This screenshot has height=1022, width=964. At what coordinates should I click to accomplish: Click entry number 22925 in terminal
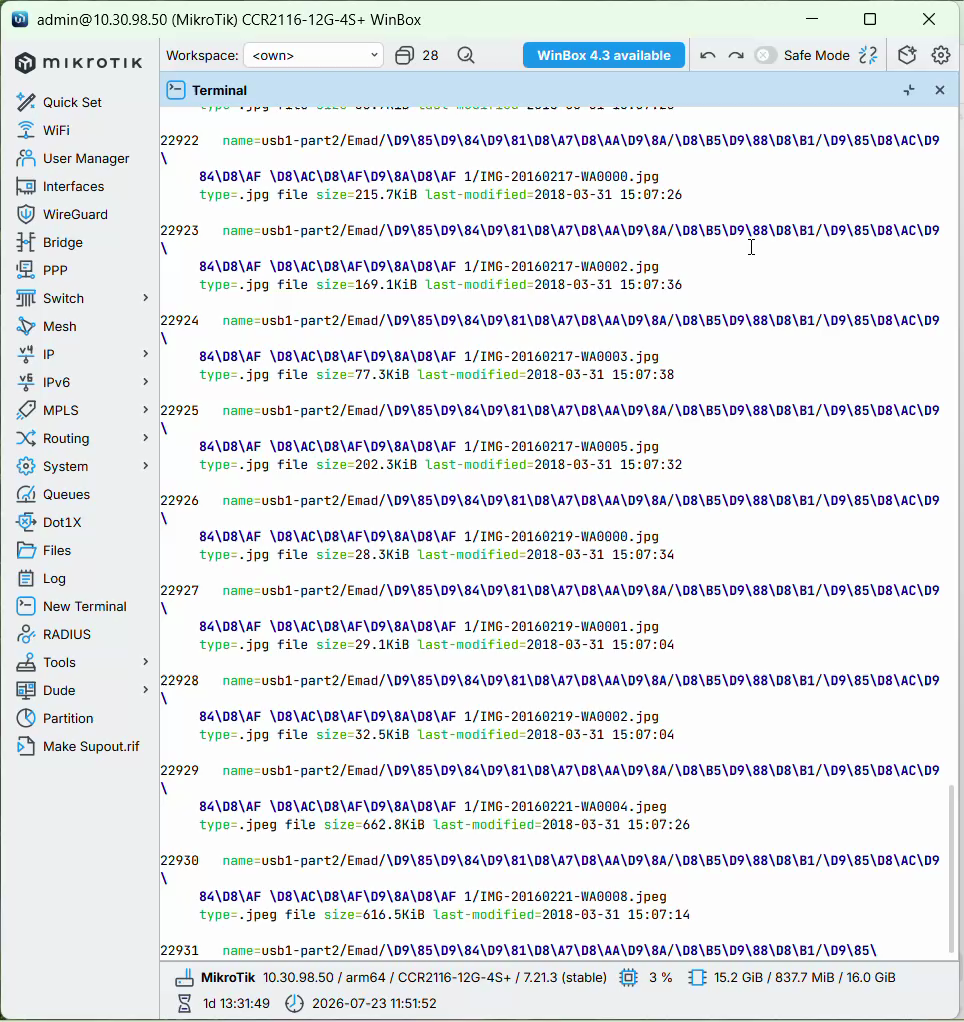[179, 411]
